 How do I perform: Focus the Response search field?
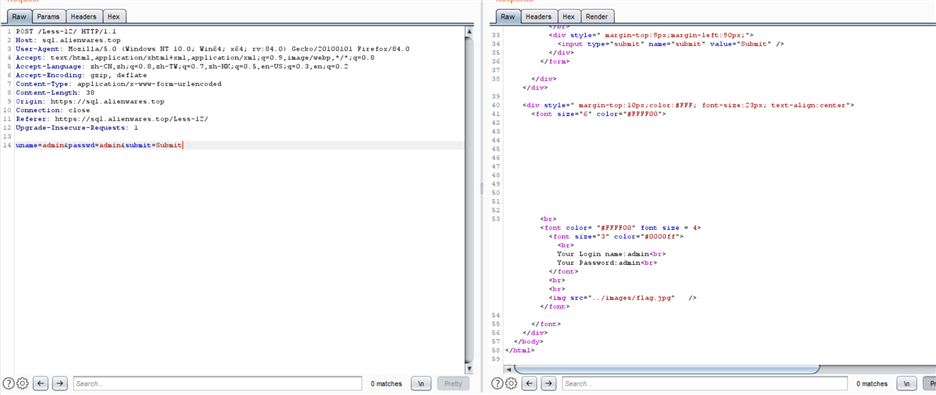(704, 384)
